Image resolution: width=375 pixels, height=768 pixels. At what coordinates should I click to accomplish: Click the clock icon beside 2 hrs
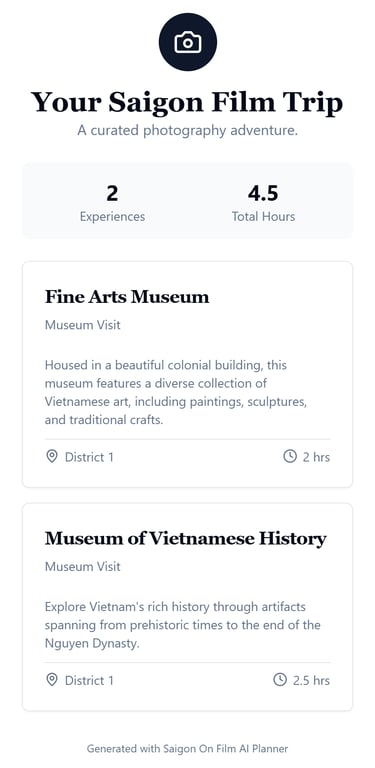click(290, 456)
